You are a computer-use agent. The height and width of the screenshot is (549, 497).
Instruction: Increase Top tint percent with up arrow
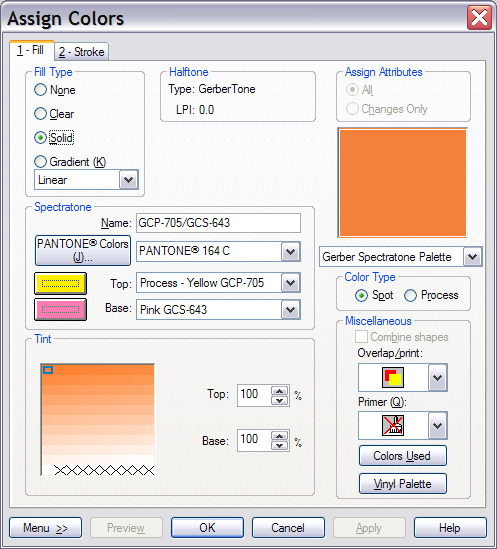[279, 391]
